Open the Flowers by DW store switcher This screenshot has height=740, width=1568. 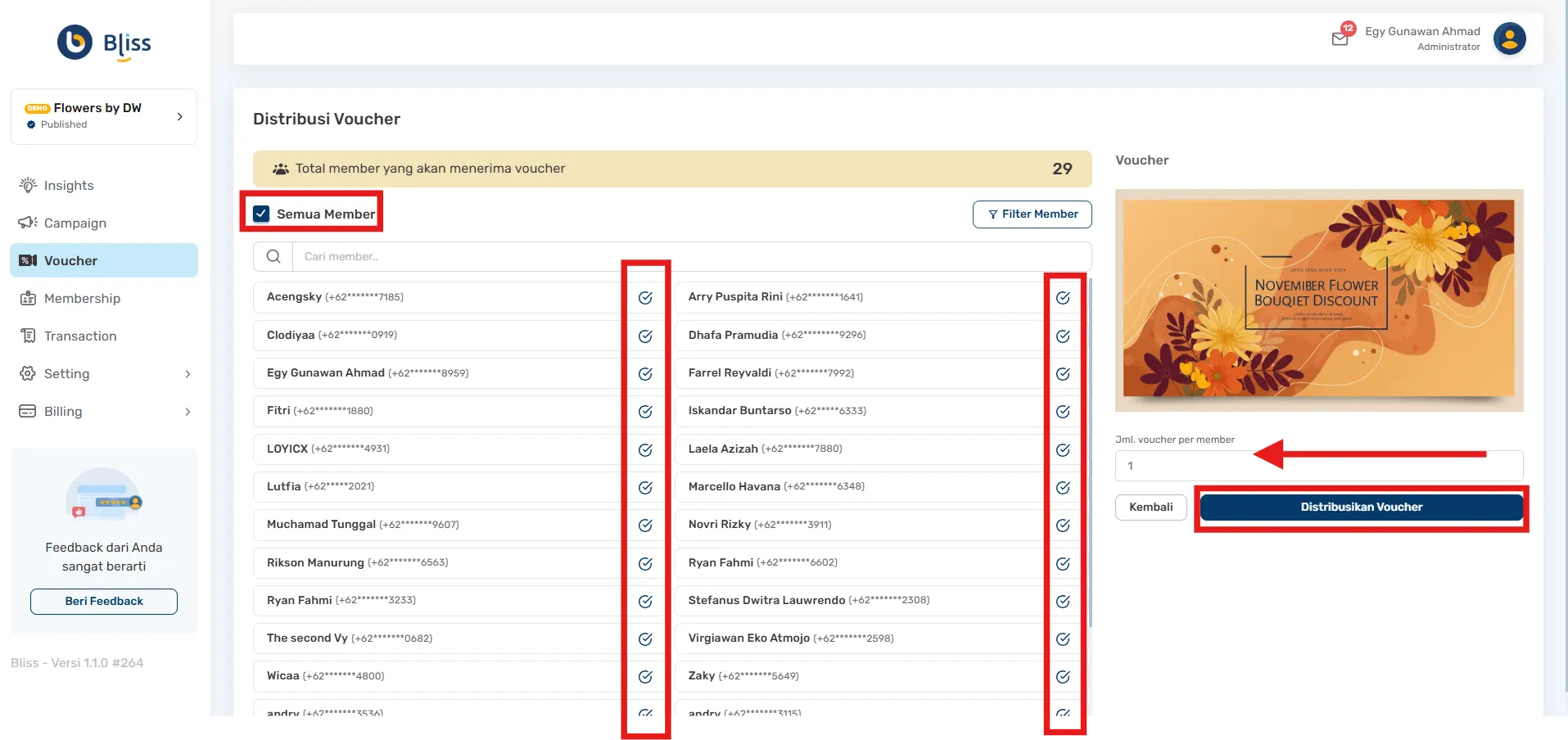104,116
